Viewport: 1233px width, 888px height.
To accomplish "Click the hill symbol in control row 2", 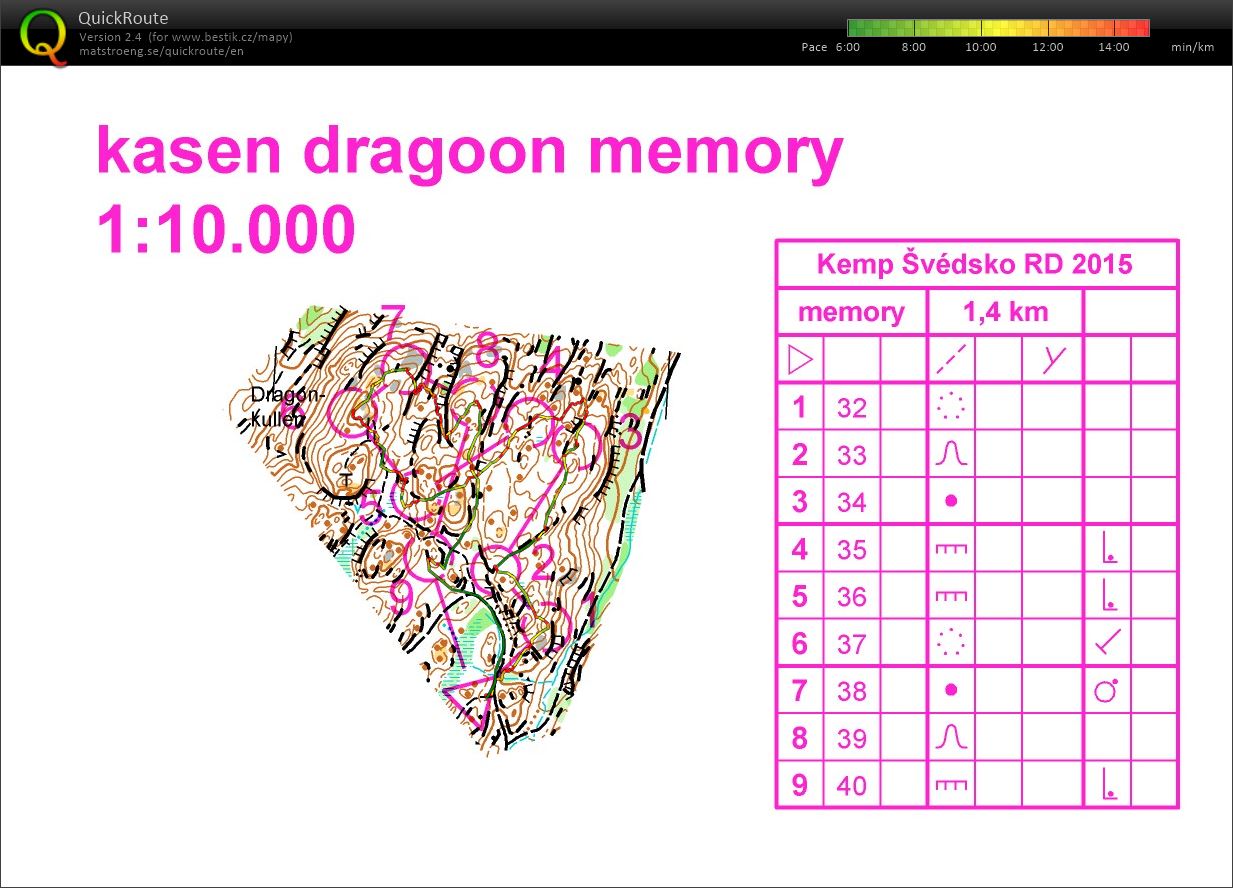I will point(950,455).
